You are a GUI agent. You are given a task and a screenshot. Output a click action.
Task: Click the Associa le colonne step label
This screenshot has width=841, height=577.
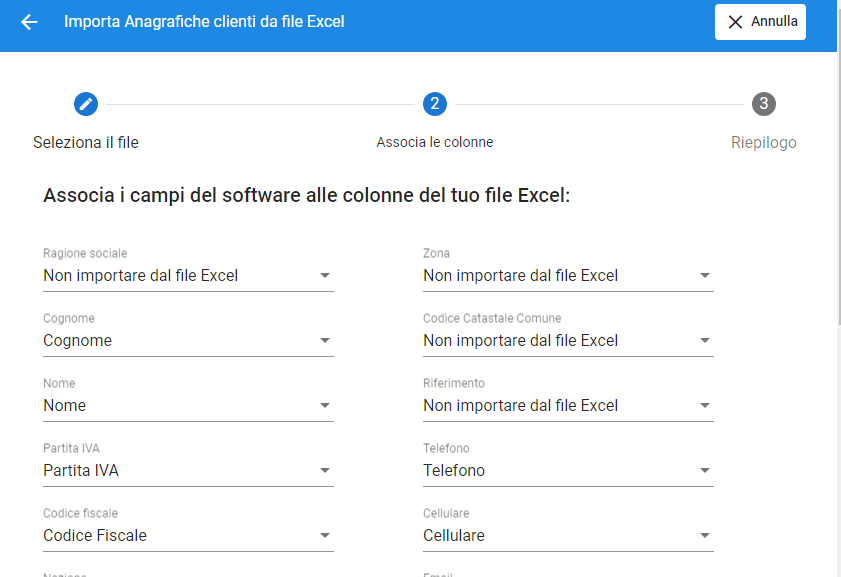435,142
